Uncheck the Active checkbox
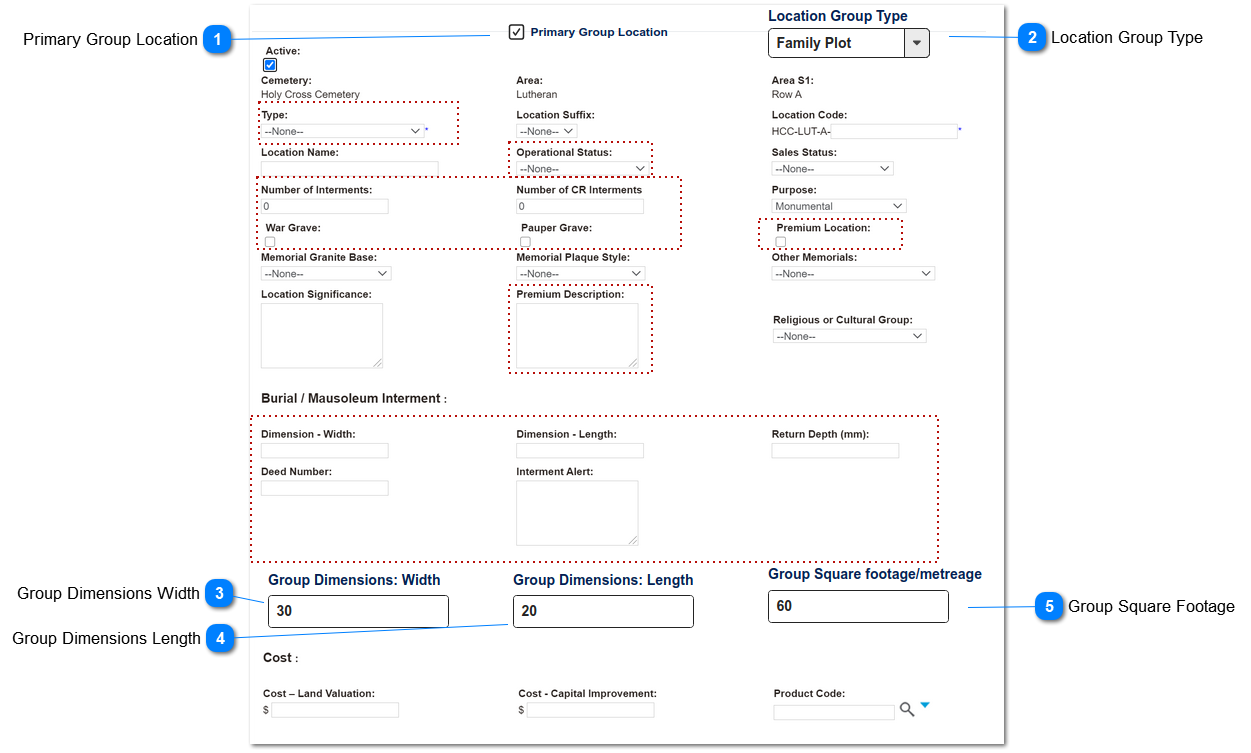 click(x=270, y=65)
